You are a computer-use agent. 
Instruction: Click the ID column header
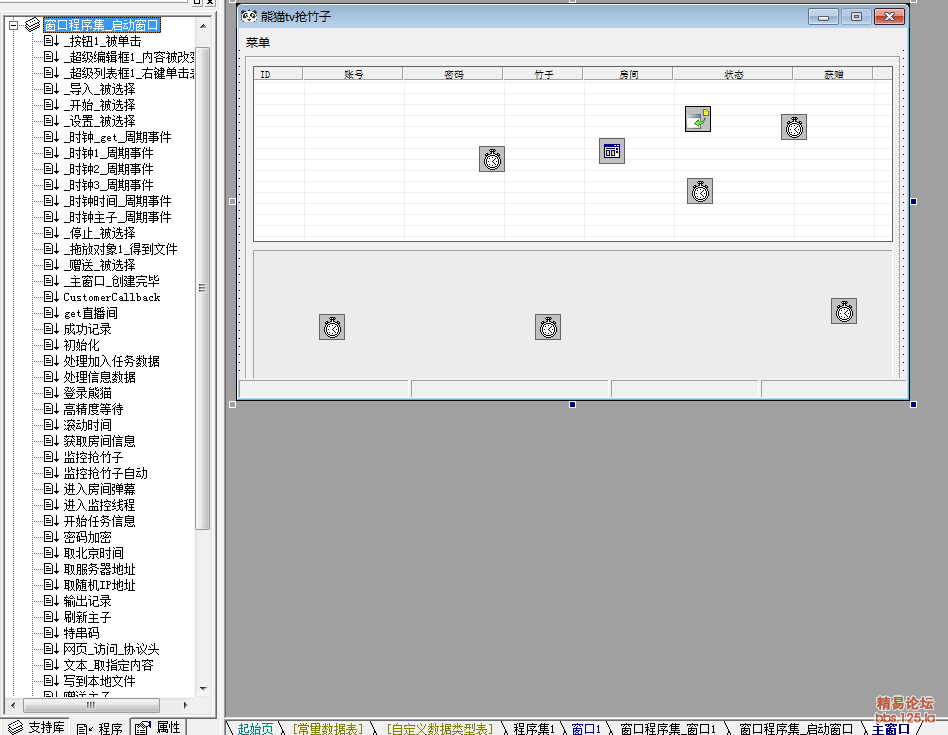point(278,74)
